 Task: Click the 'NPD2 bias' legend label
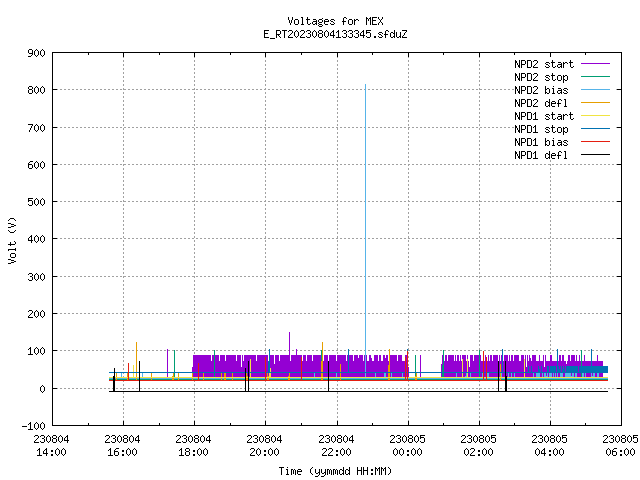coord(541,90)
